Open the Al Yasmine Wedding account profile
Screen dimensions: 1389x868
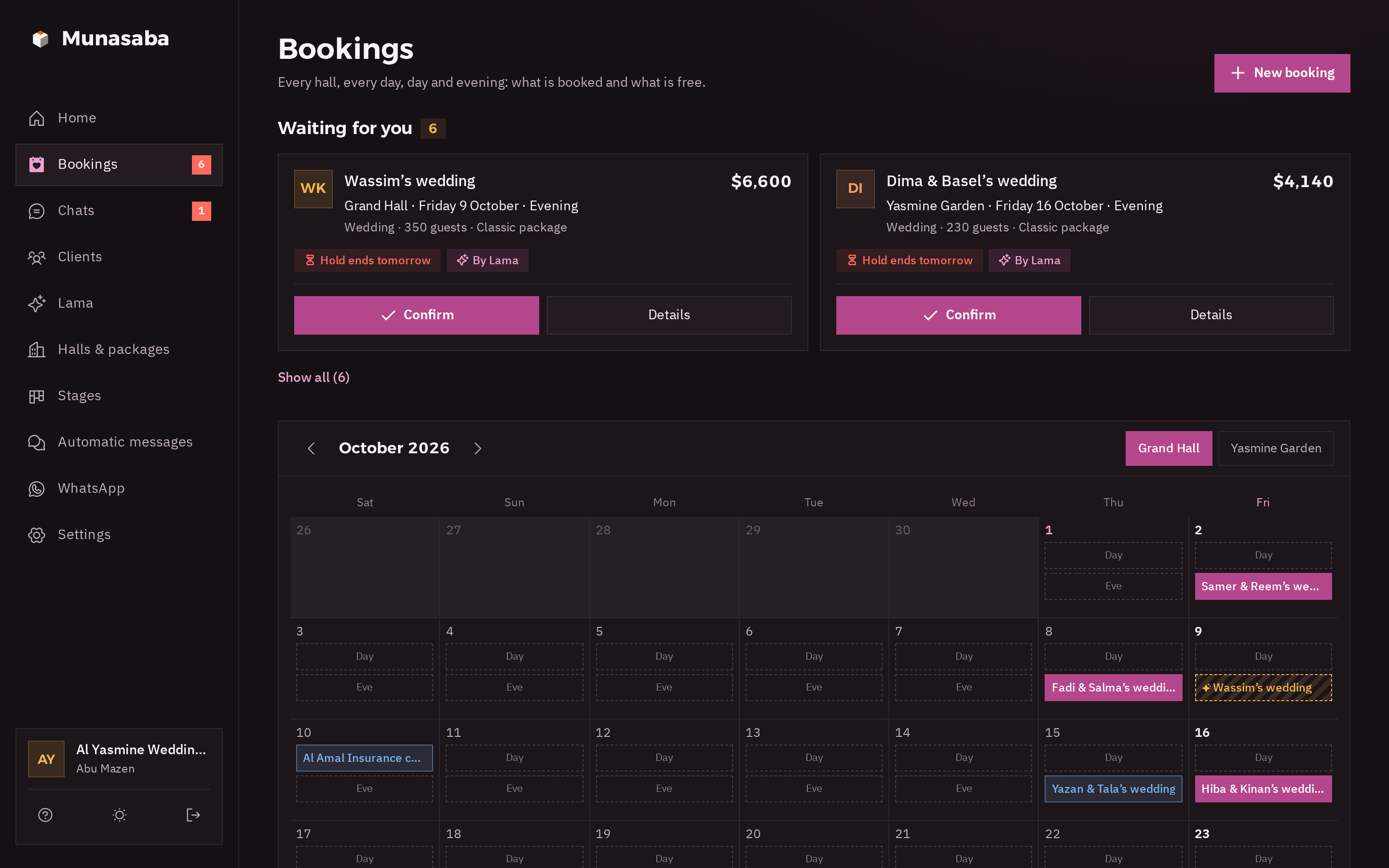pos(119,759)
